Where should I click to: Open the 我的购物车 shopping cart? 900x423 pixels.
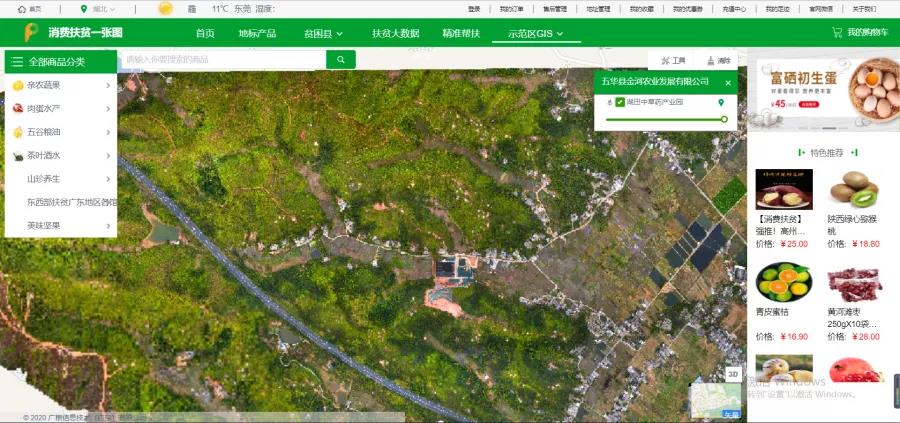(863, 33)
